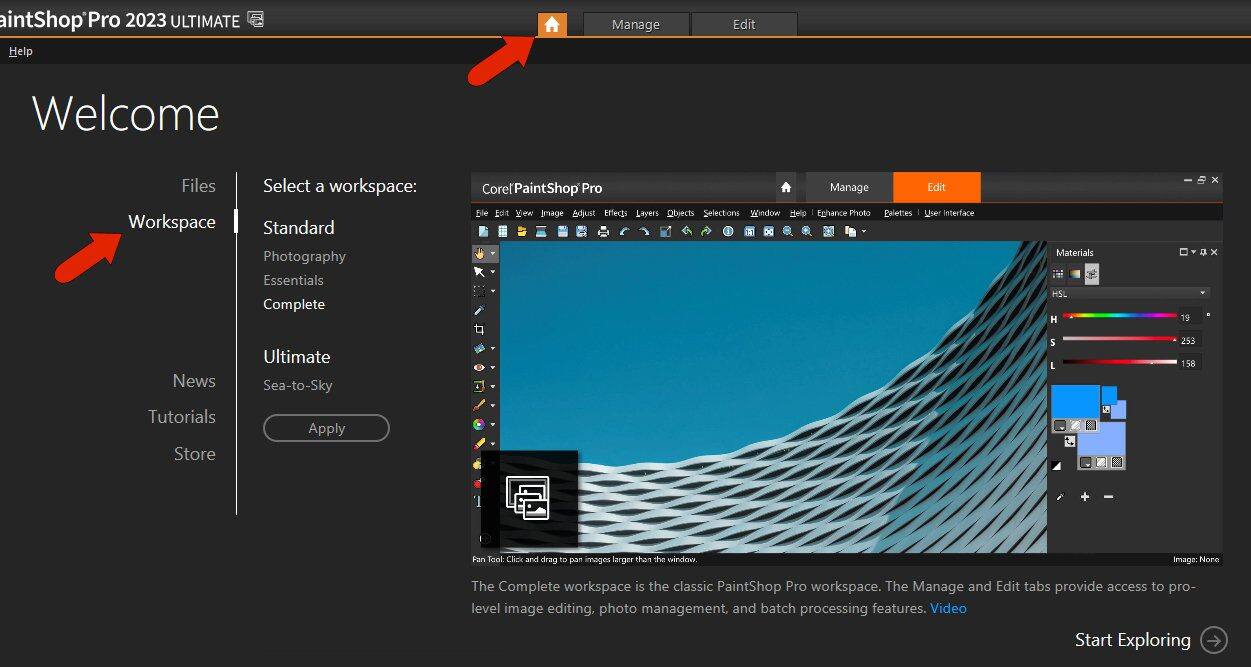1251x667 pixels.
Task: Click the L value field showing 158
Action: (x=1190, y=363)
